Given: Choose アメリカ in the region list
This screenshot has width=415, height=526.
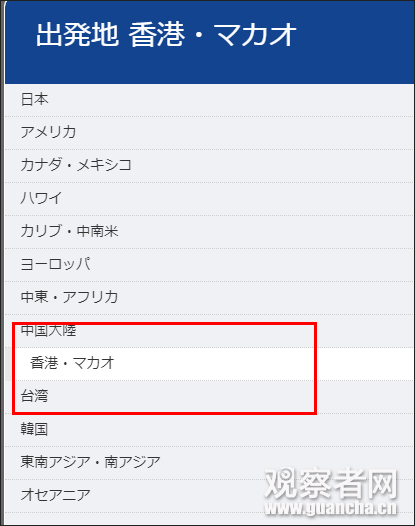Looking at the screenshot, I should [209, 133].
